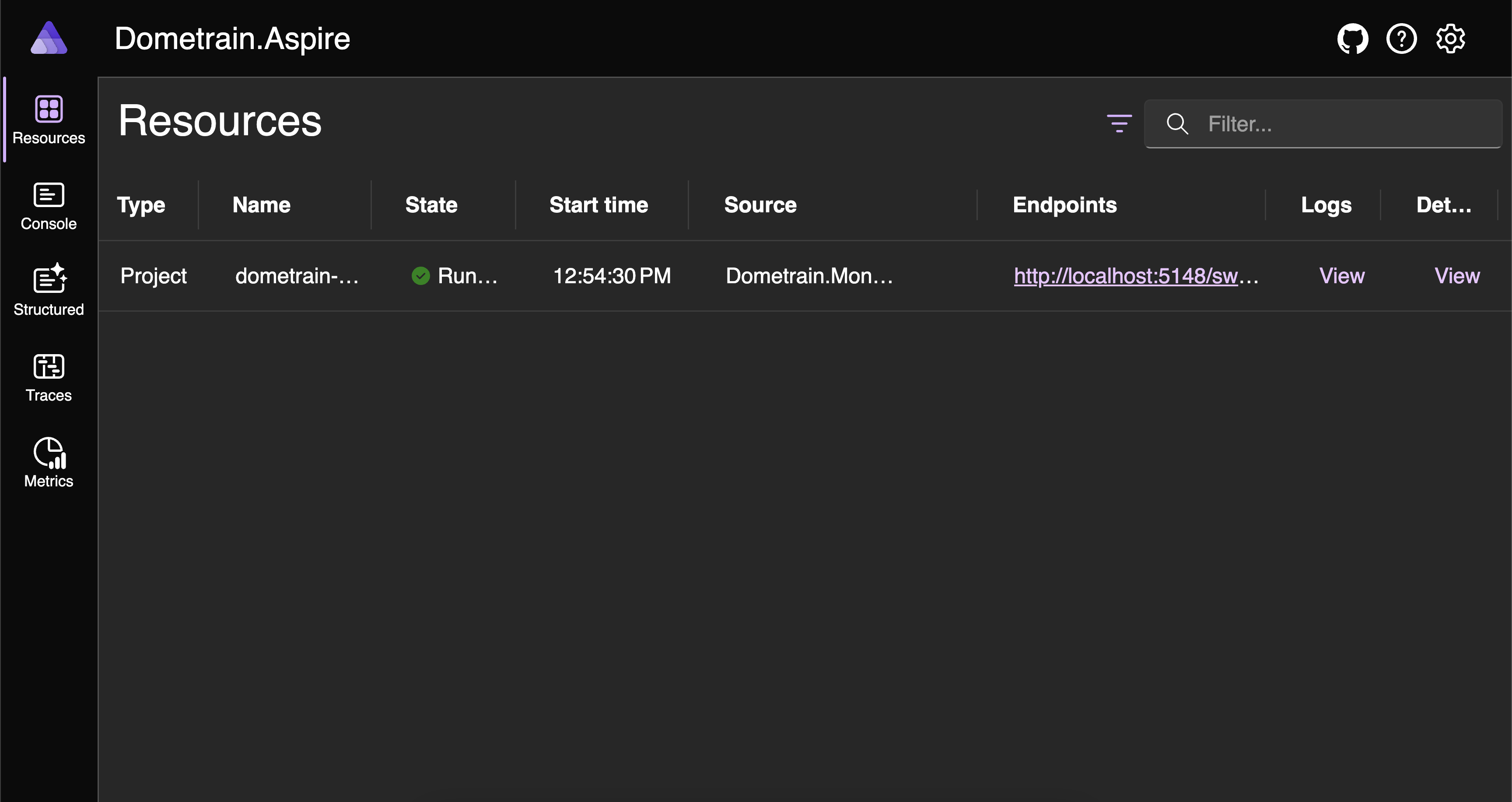Viewport: 1512px width, 802px height.
Task: Open Resources page in sidebar
Action: [49, 120]
